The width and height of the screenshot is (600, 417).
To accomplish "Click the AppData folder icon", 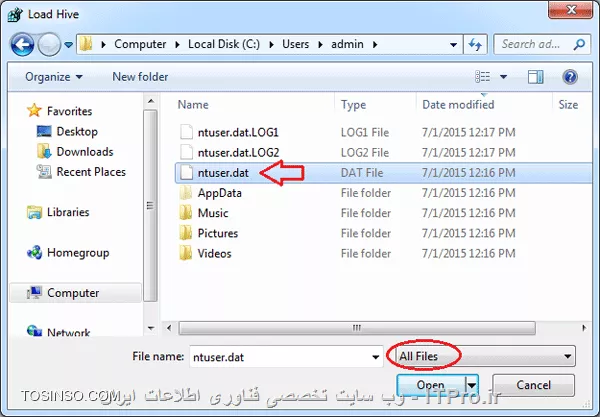I will 186,192.
